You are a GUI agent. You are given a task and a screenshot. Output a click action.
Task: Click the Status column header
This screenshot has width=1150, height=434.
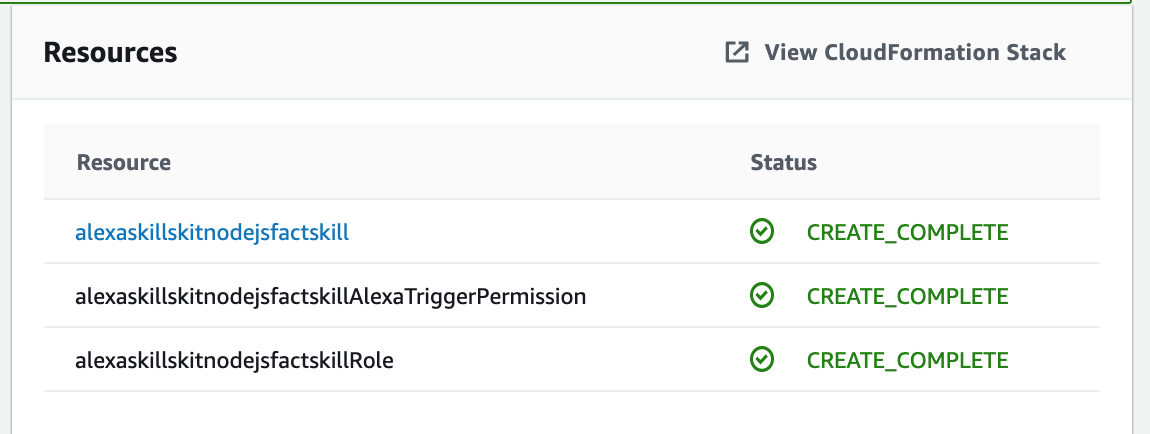(783, 162)
